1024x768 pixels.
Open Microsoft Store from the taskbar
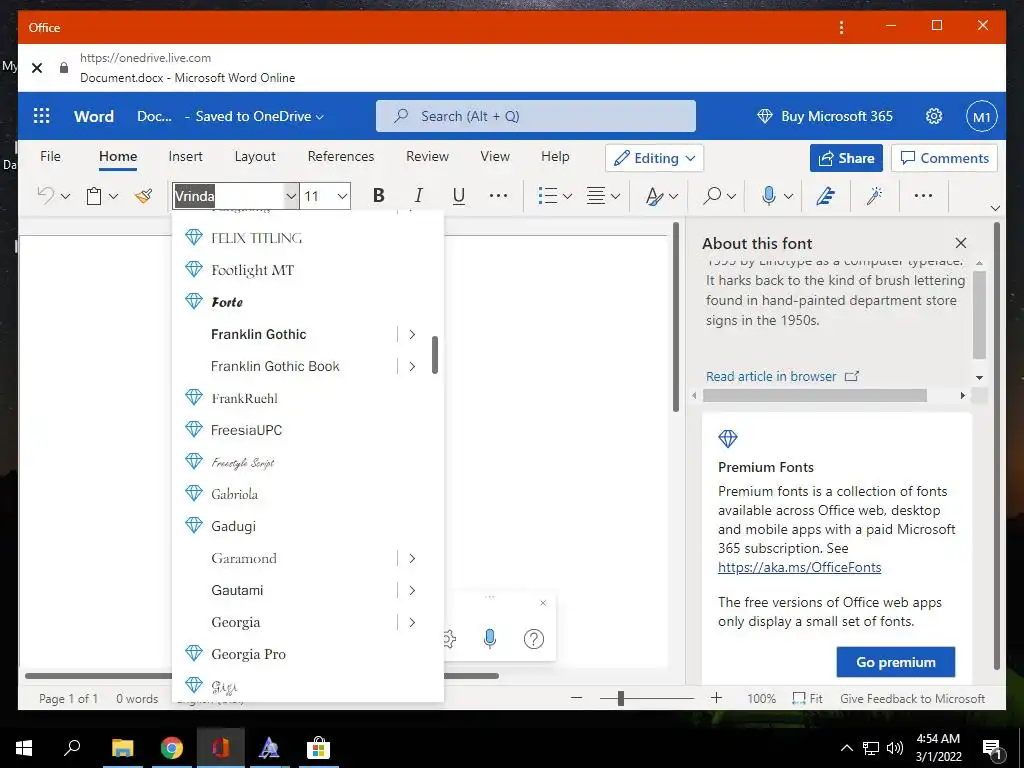(318, 748)
